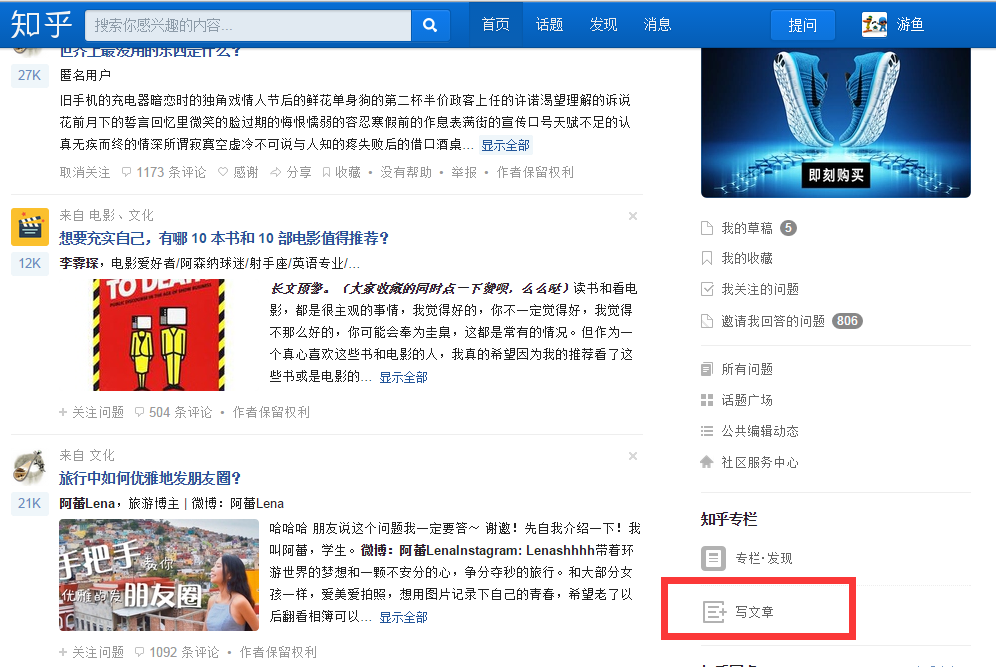Open the 游鱼 username menu

(x=910, y=25)
